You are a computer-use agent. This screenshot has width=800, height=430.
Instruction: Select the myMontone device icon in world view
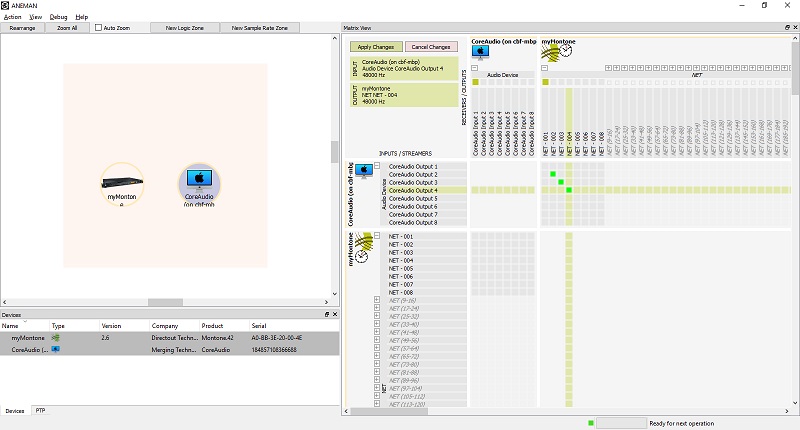(x=122, y=182)
